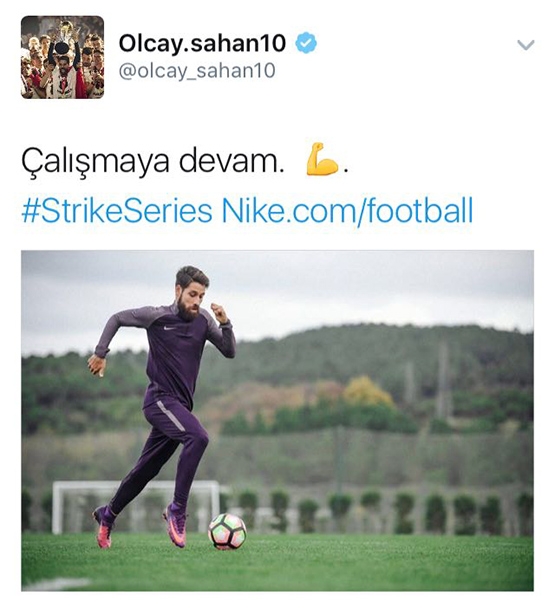Click the trophy in the avatar image
The width and height of the screenshot is (555, 609).
pos(62,44)
